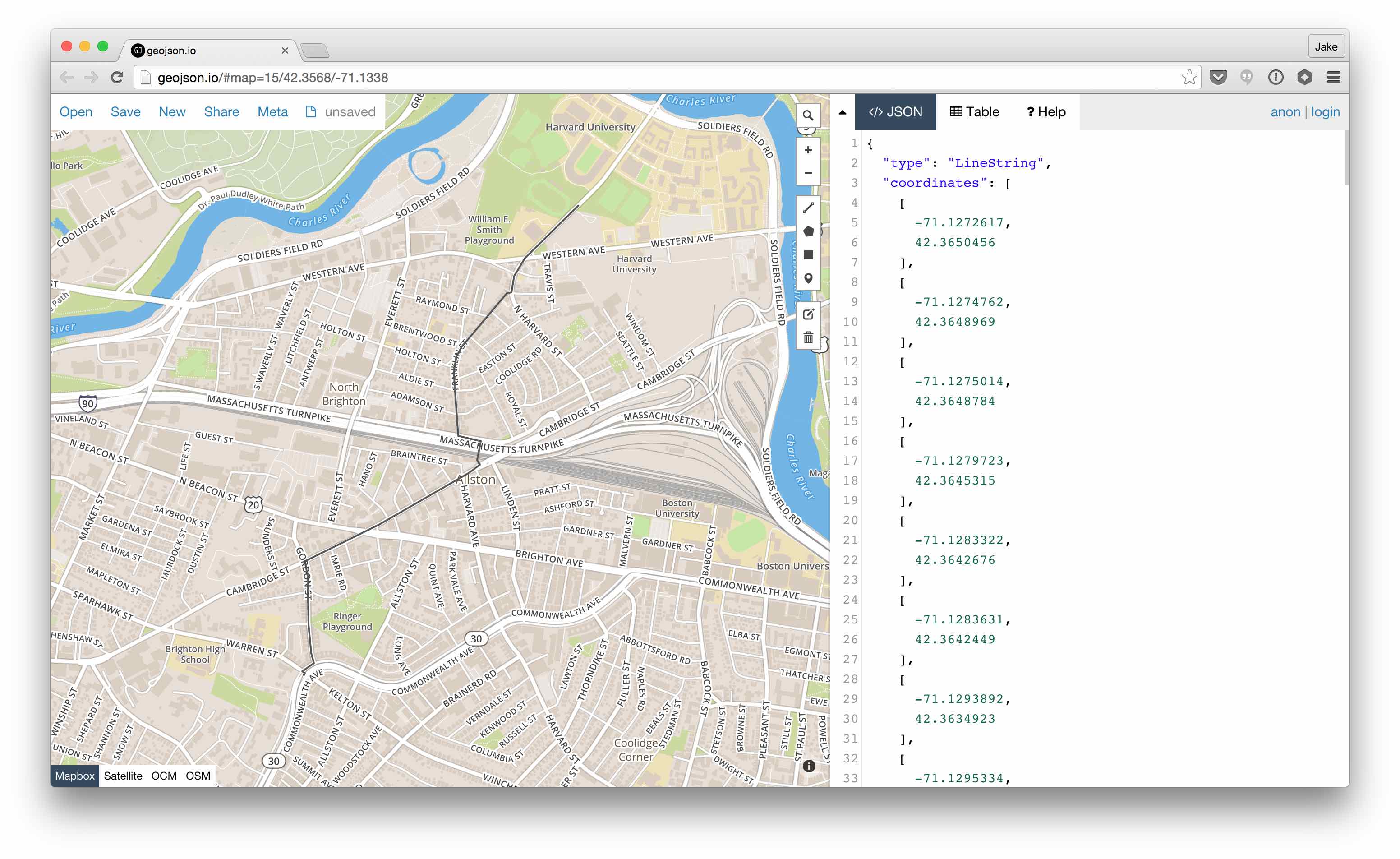Collapse the side panel with arrow
1400x859 pixels.
(x=842, y=112)
